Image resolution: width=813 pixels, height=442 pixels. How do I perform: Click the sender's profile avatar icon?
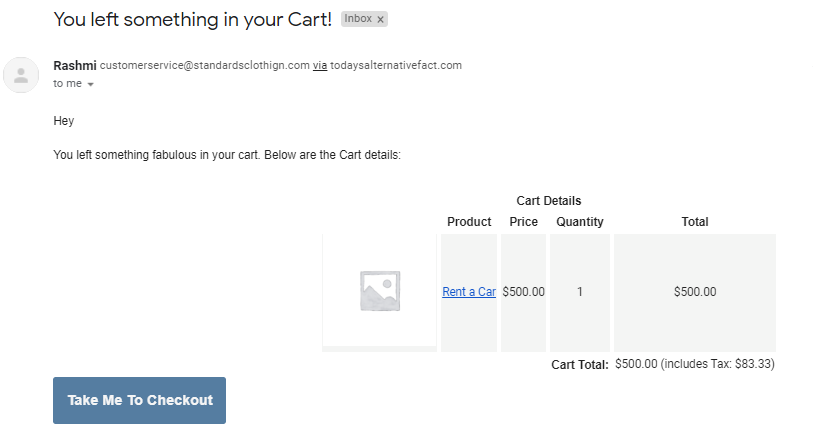click(21, 75)
